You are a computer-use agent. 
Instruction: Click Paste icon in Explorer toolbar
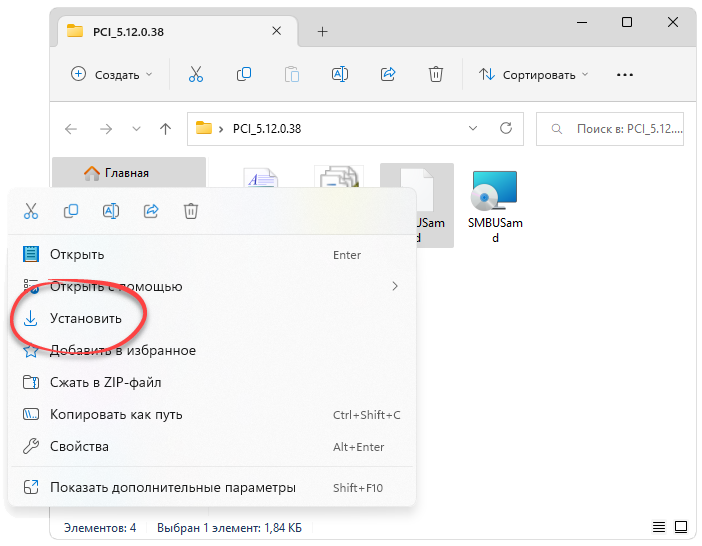tap(292, 74)
